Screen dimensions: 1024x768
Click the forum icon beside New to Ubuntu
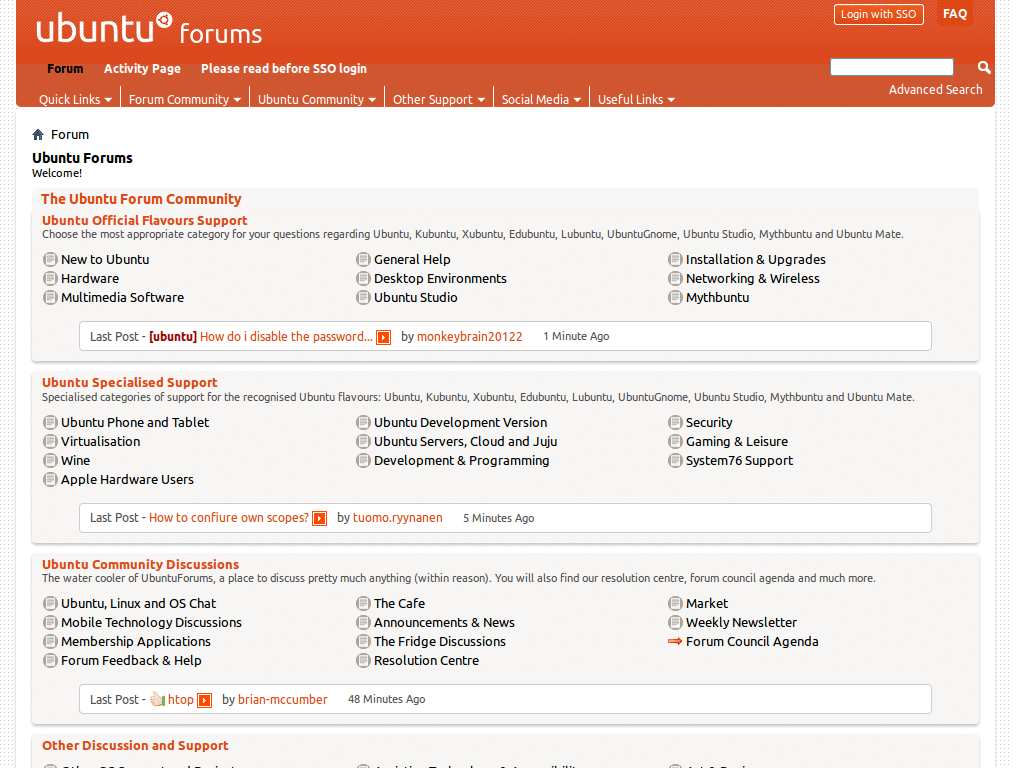pos(50,259)
